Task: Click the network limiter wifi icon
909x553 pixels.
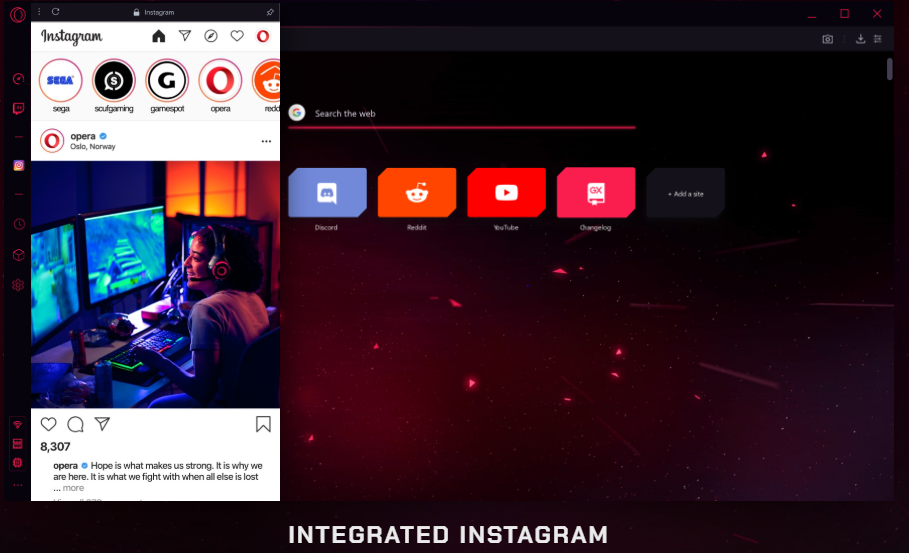Action: [18, 425]
